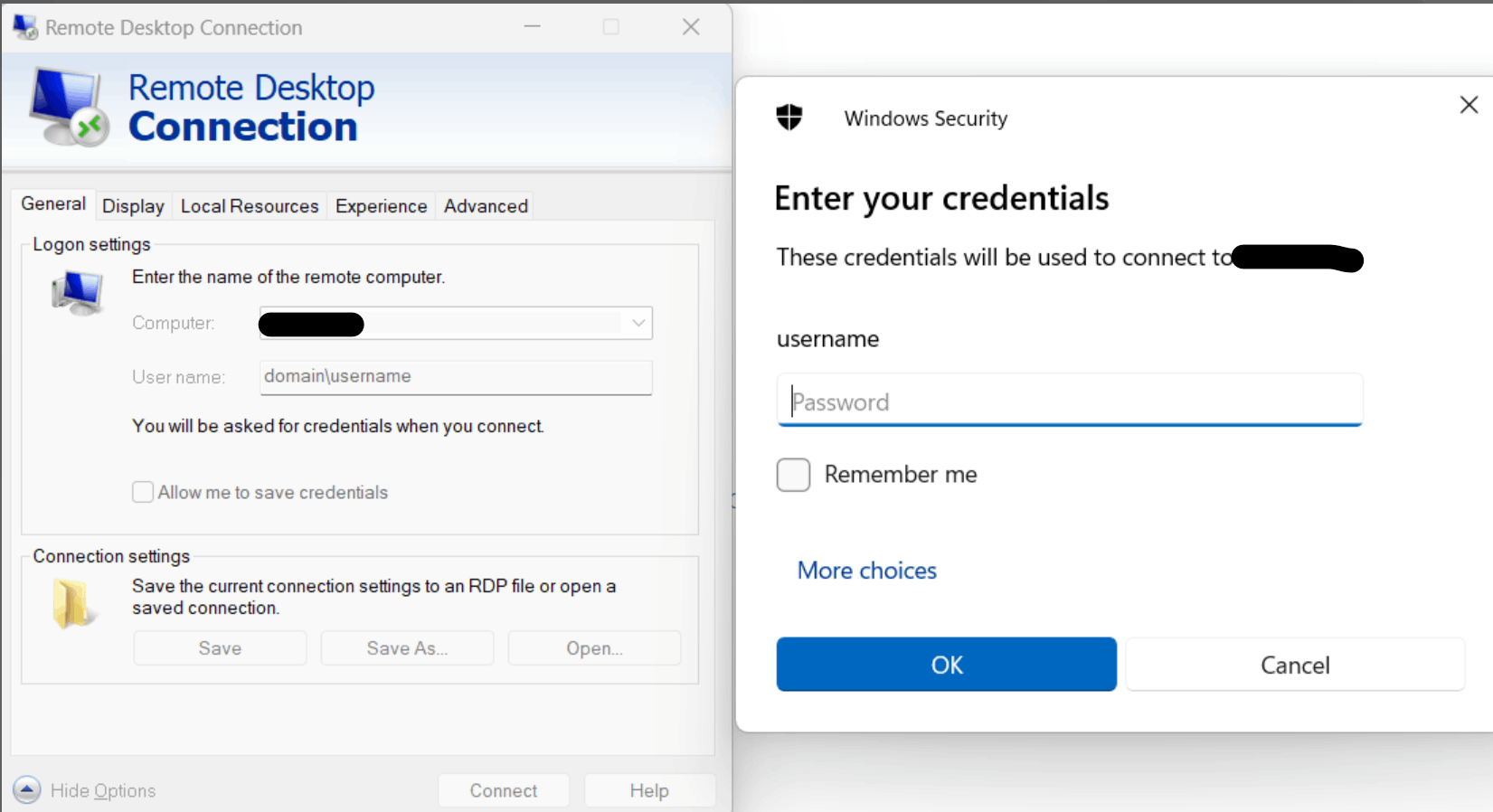This screenshot has width=1493, height=812.
Task: Focus the Password input field
Action: (1070, 401)
